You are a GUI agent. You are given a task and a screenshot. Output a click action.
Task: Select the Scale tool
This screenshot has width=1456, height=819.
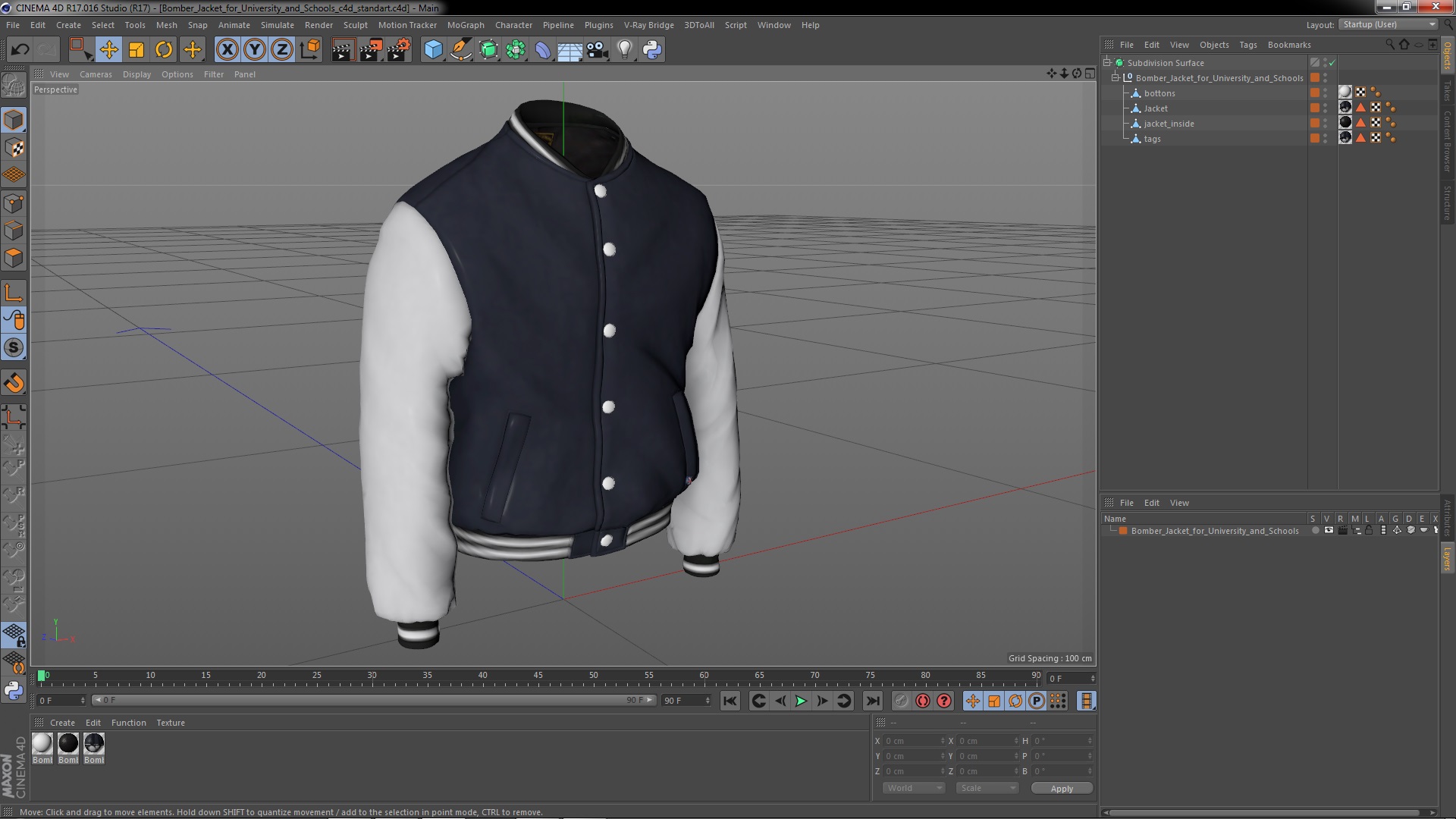136,50
